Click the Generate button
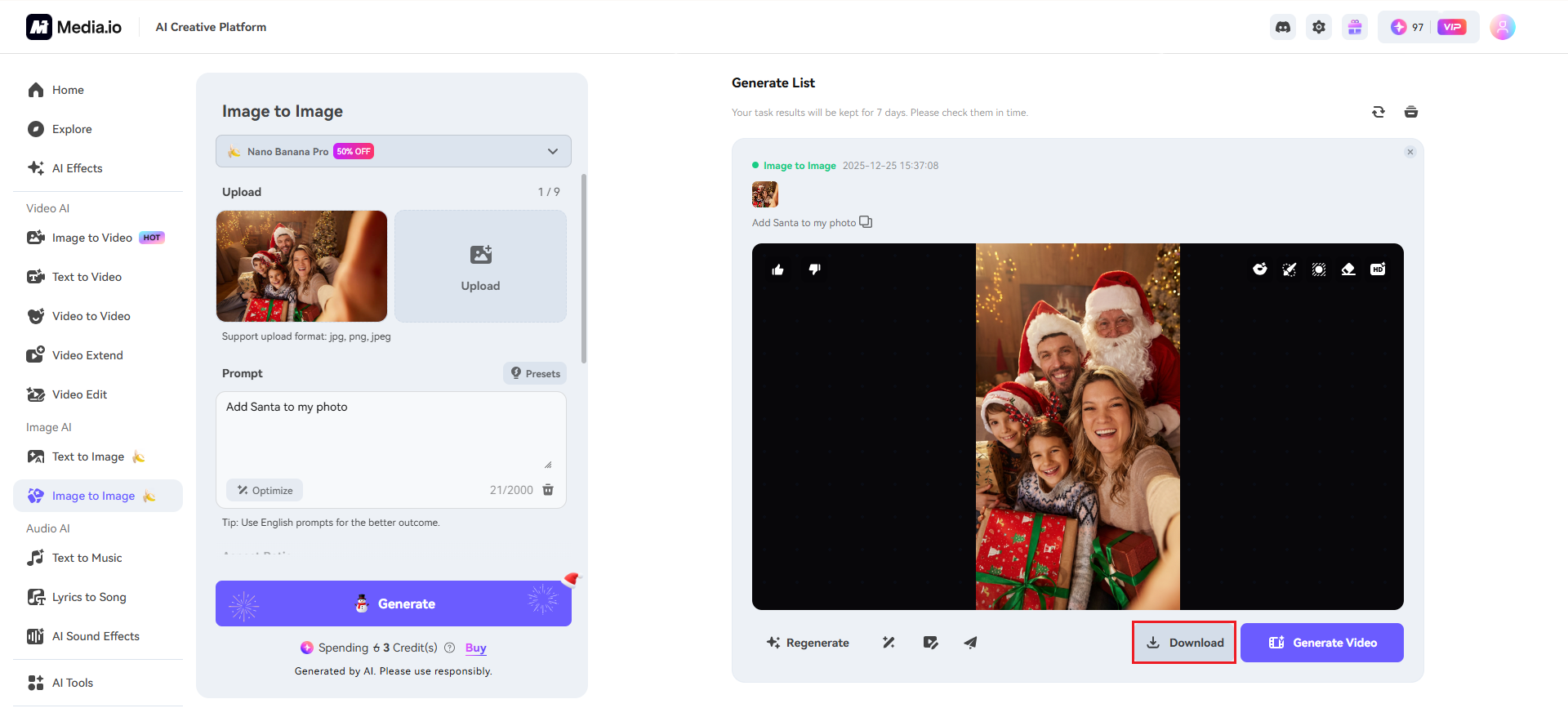The width and height of the screenshot is (1568, 717). pos(393,603)
